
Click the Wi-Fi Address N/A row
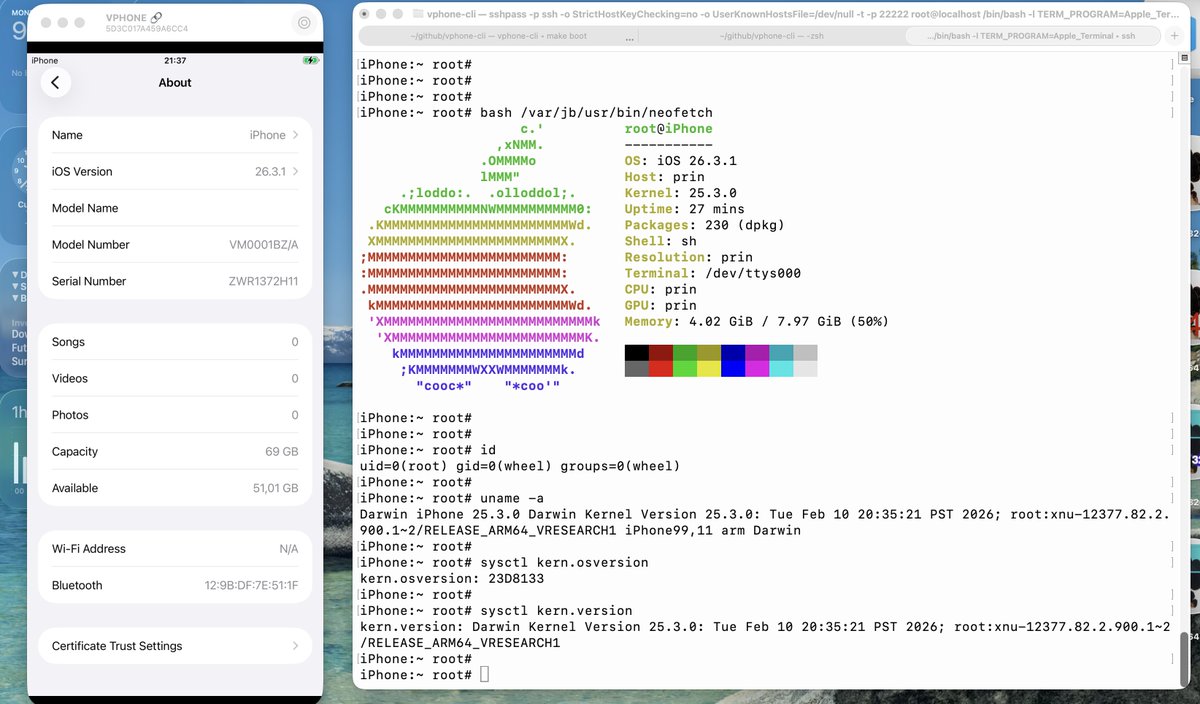[175, 549]
